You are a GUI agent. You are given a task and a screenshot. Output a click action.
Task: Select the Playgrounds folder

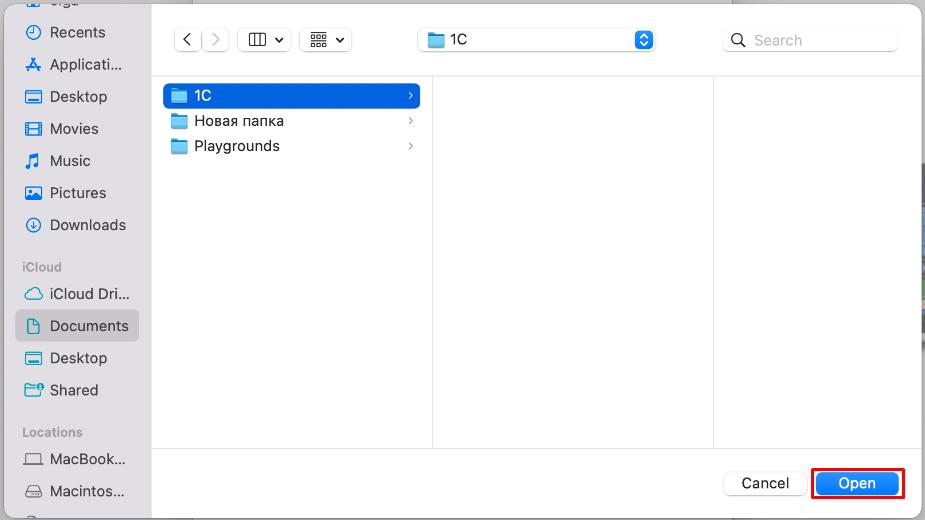(237, 146)
